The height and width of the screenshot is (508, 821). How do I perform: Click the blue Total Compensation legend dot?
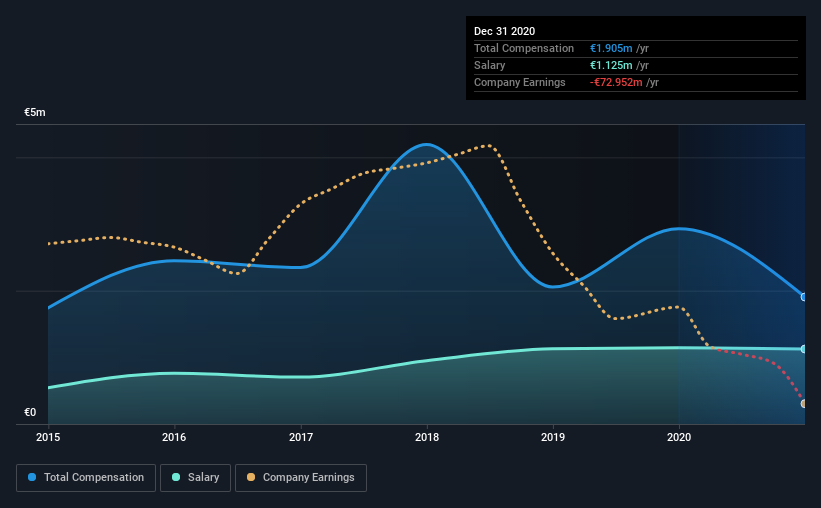32,477
